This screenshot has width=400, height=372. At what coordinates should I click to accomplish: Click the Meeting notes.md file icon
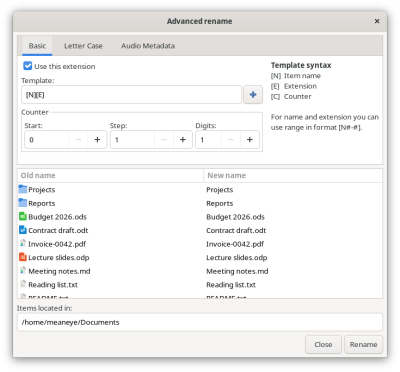coord(23,271)
